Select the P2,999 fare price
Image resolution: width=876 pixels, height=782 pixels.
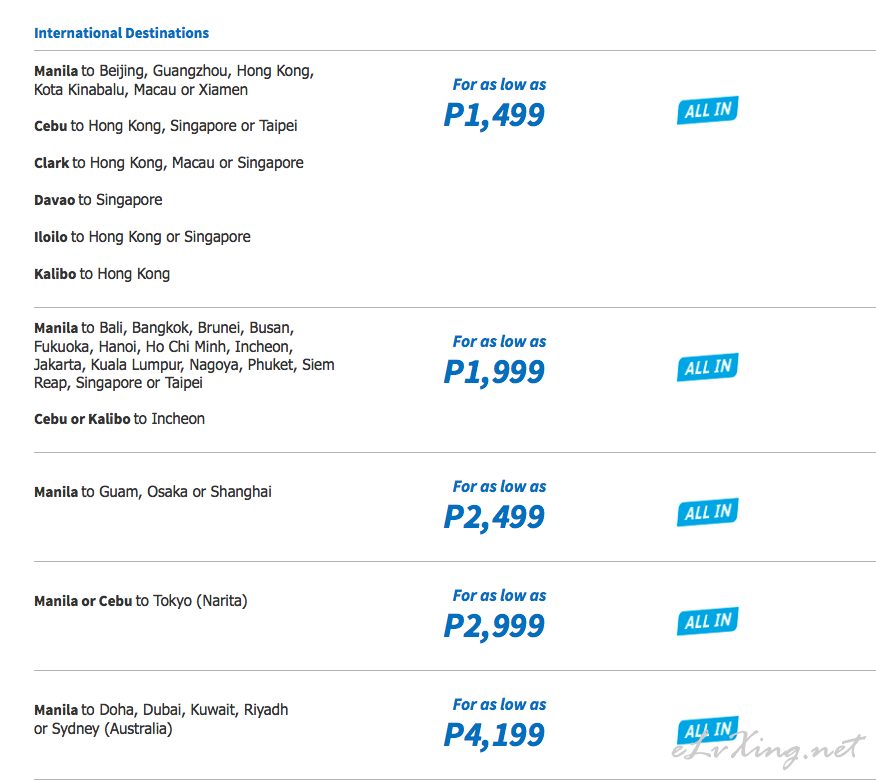[x=494, y=626]
